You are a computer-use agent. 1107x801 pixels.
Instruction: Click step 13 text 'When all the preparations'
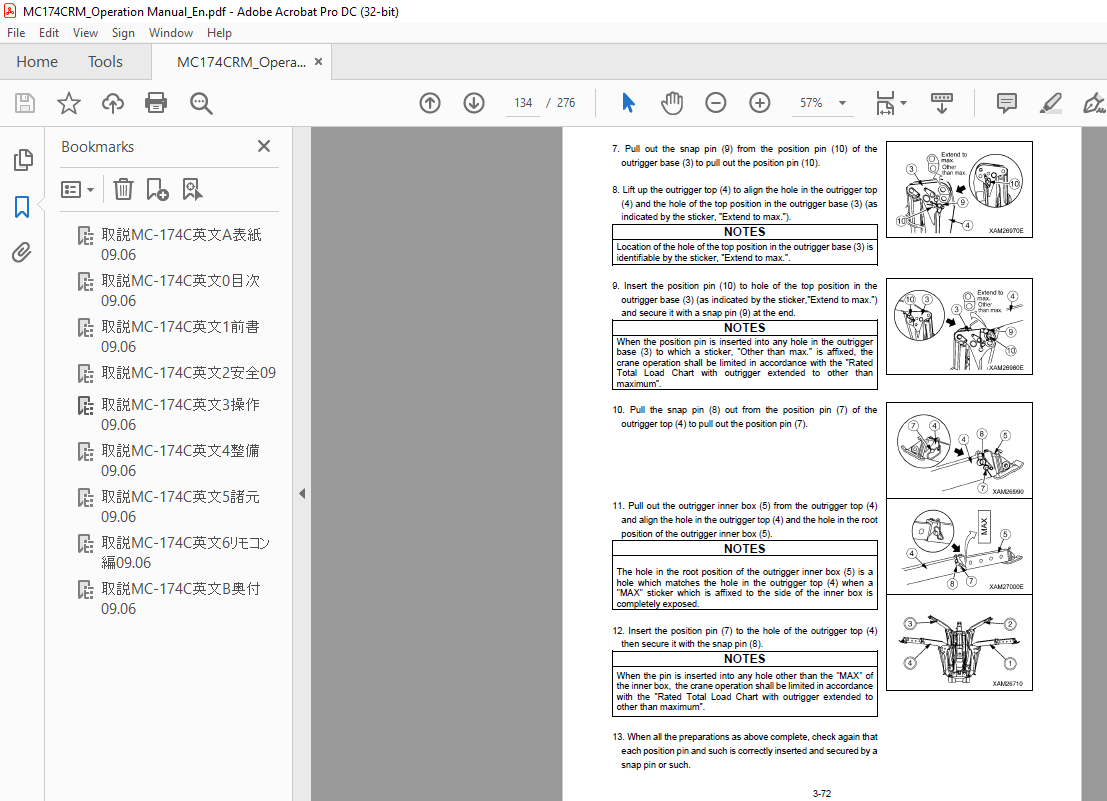(x=677, y=737)
